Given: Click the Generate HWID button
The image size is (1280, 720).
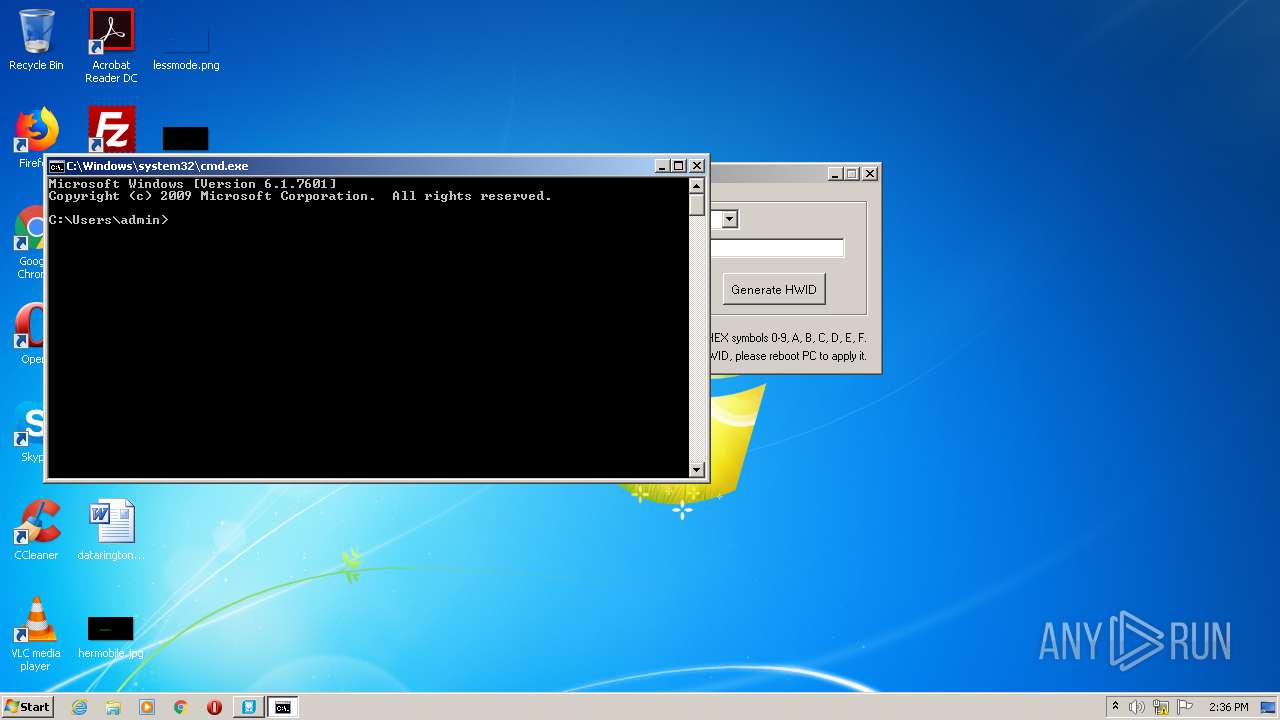Looking at the screenshot, I should (774, 289).
